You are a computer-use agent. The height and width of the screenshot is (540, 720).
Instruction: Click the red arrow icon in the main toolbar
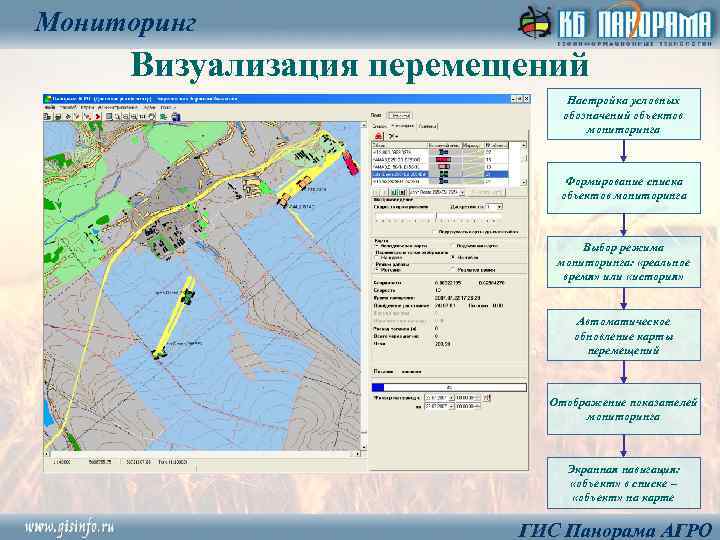[x=97, y=117]
